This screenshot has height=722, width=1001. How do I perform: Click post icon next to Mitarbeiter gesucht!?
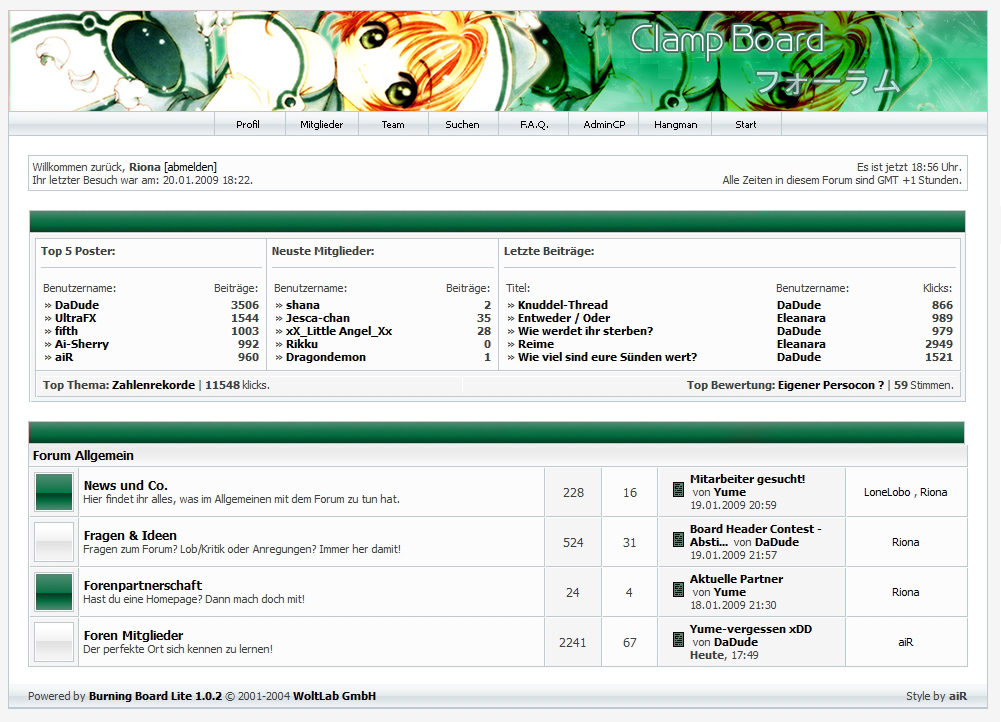pyautogui.click(x=678, y=490)
